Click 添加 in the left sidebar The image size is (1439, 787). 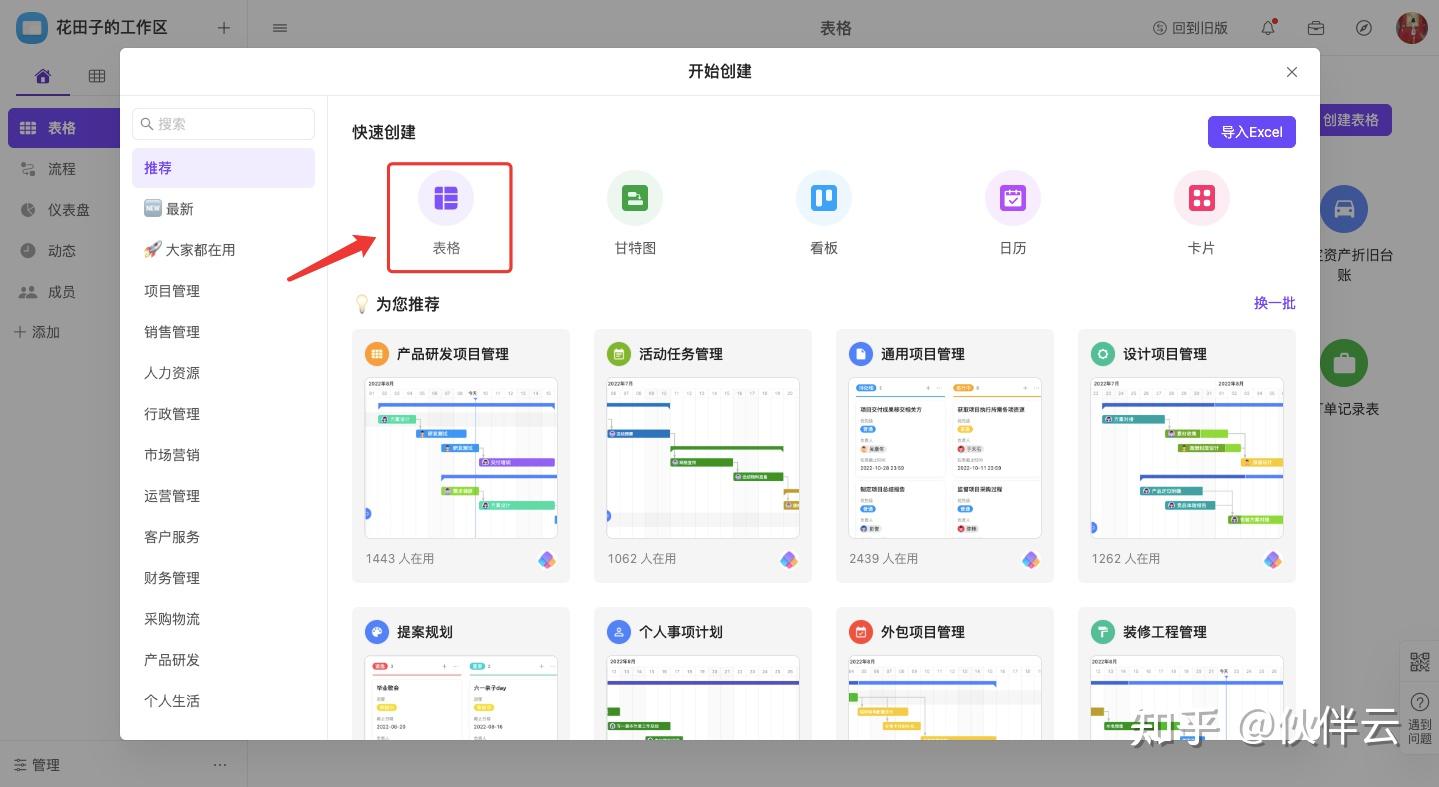click(37, 332)
